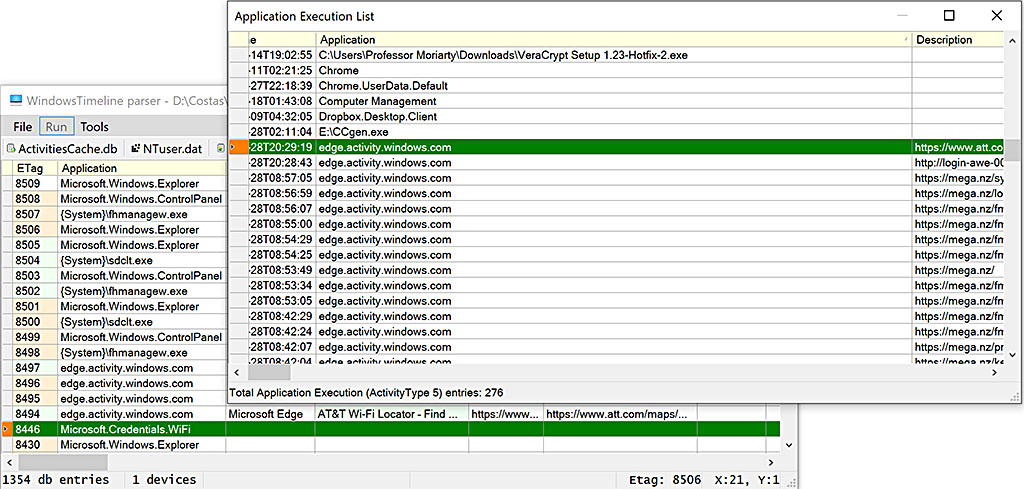The image size is (1024, 489).
Task: Click Execution List scroll down arrow
Action: click(x=1012, y=355)
